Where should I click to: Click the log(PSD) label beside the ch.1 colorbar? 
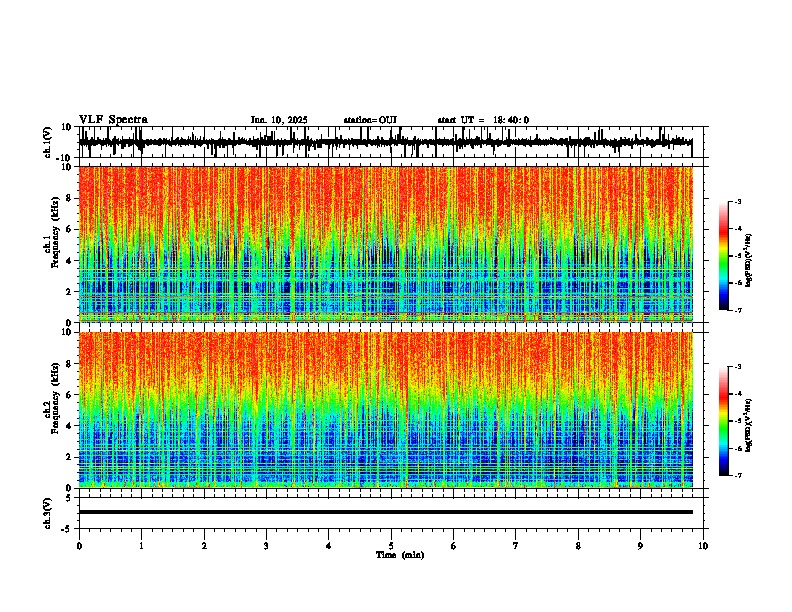(x=749, y=261)
